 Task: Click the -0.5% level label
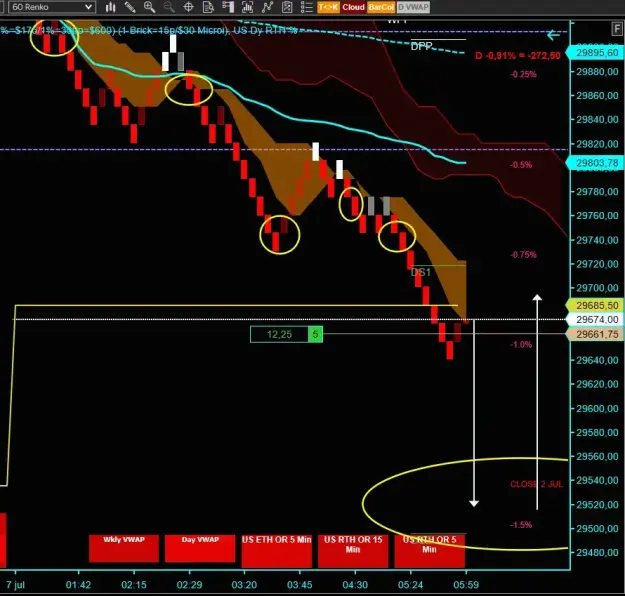pyautogui.click(x=521, y=165)
